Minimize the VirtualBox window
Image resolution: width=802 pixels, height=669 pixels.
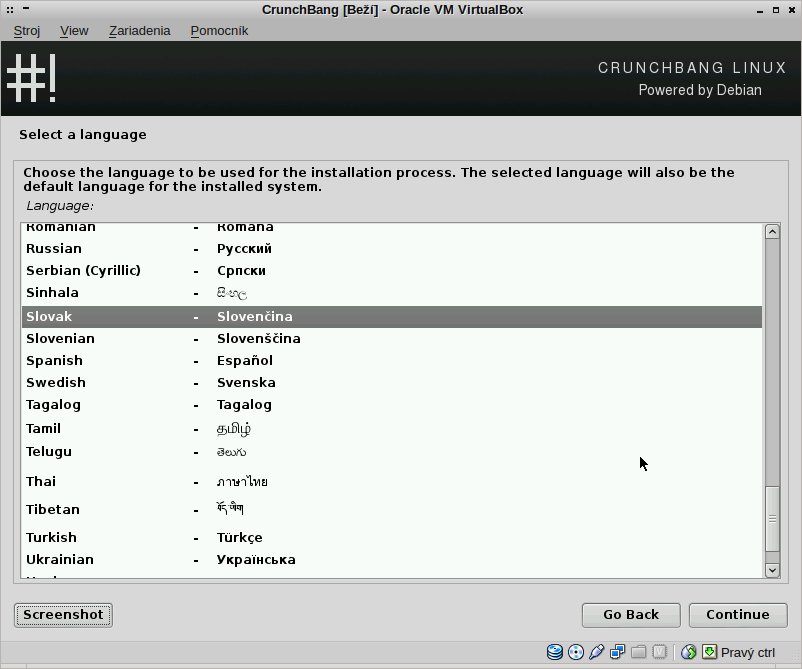click(x=760, y=10)
